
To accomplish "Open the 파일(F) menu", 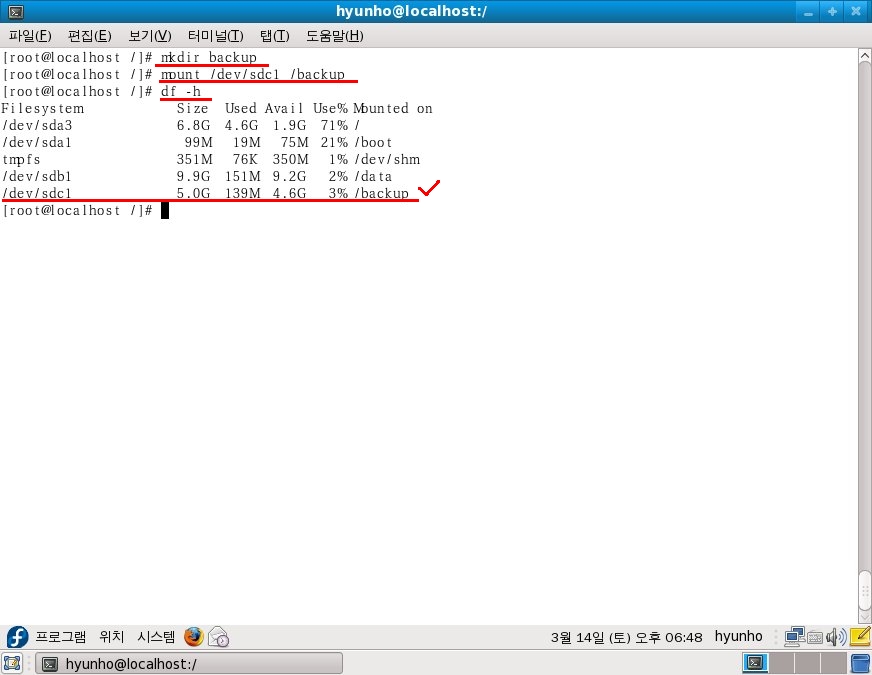I will point(31,36).
